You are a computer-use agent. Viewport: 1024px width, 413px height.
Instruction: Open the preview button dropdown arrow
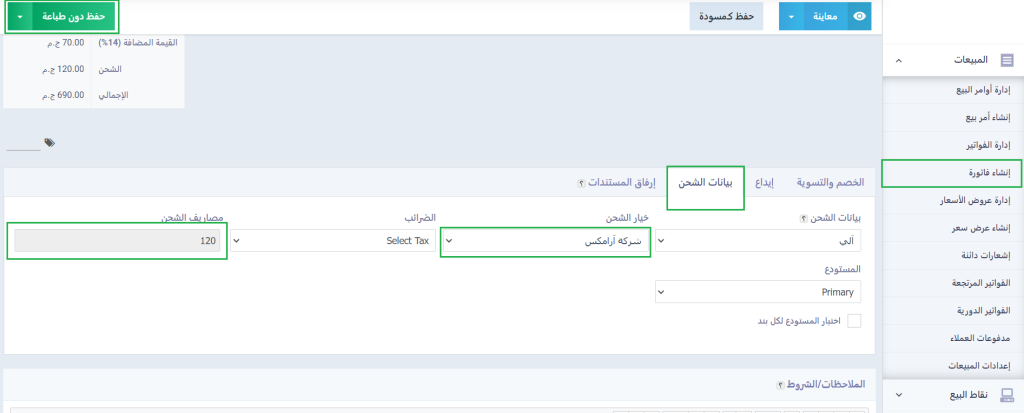(x=793, y=16)
